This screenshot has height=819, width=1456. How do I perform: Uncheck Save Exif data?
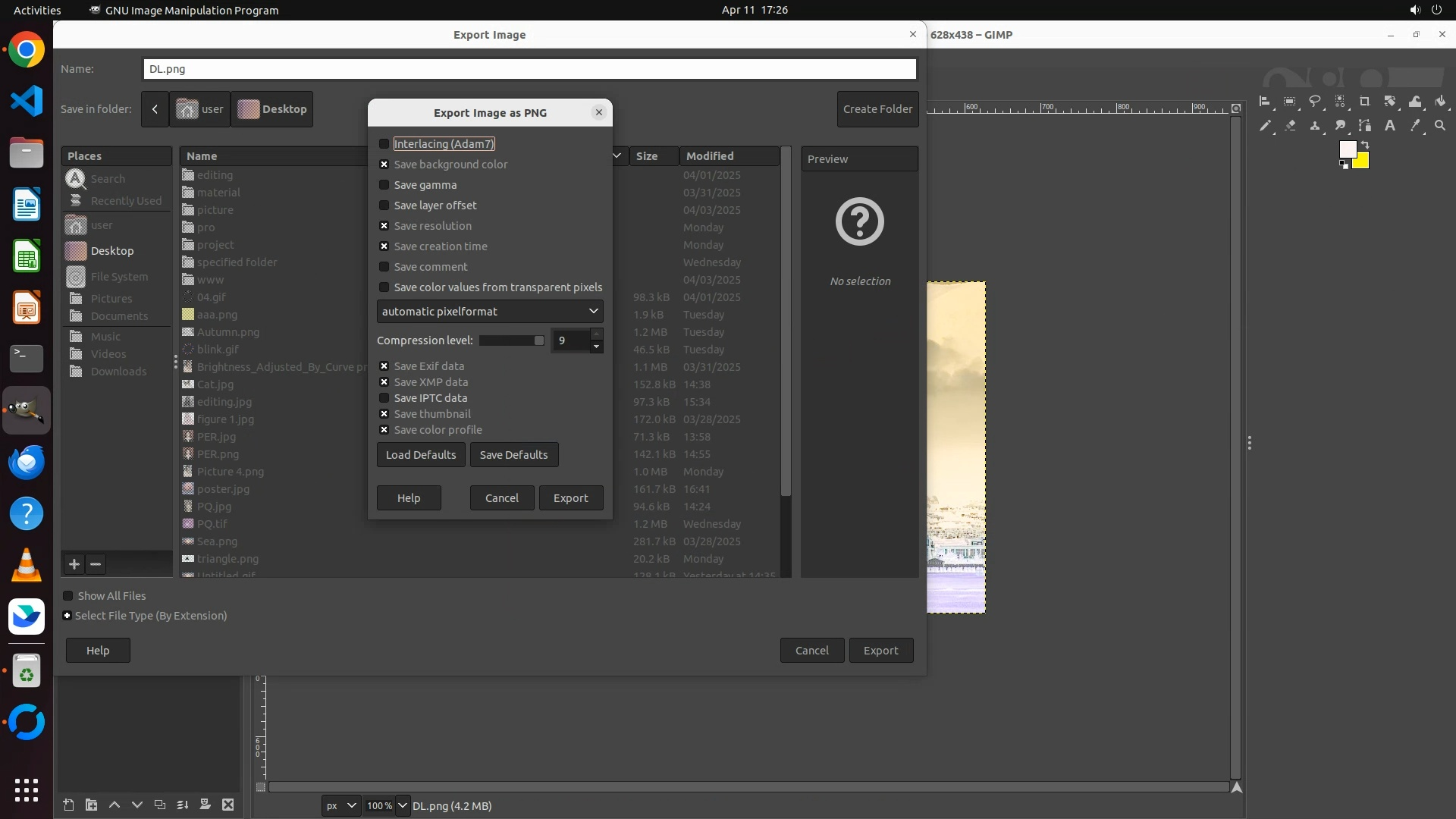(384, 366)
